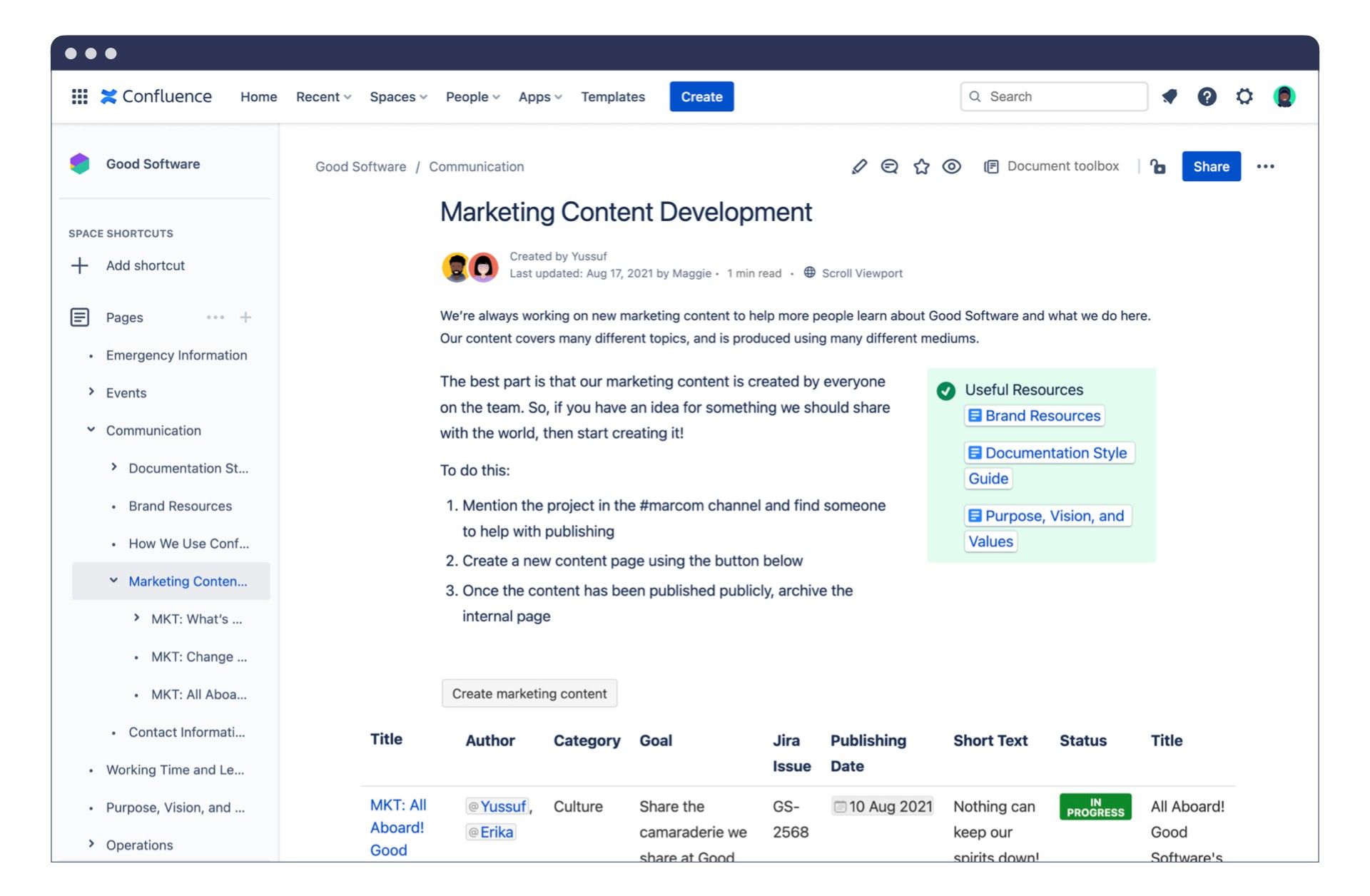Expand the Operations page tree
The image size is (1370, 896).
(91, 844)
